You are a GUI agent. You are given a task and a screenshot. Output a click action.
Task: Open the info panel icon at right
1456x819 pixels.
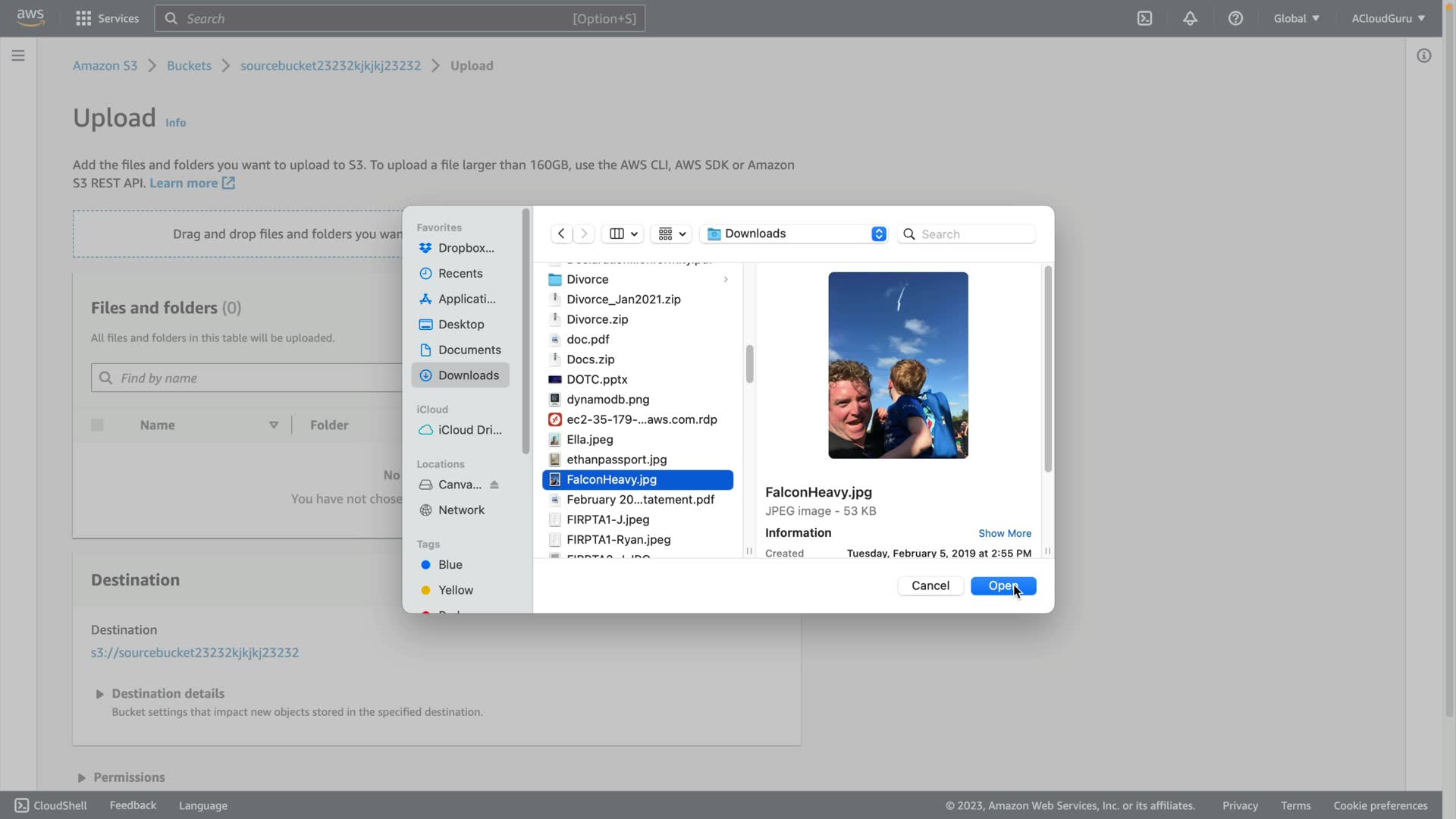pyautogui.click(x=1423, y=55)
